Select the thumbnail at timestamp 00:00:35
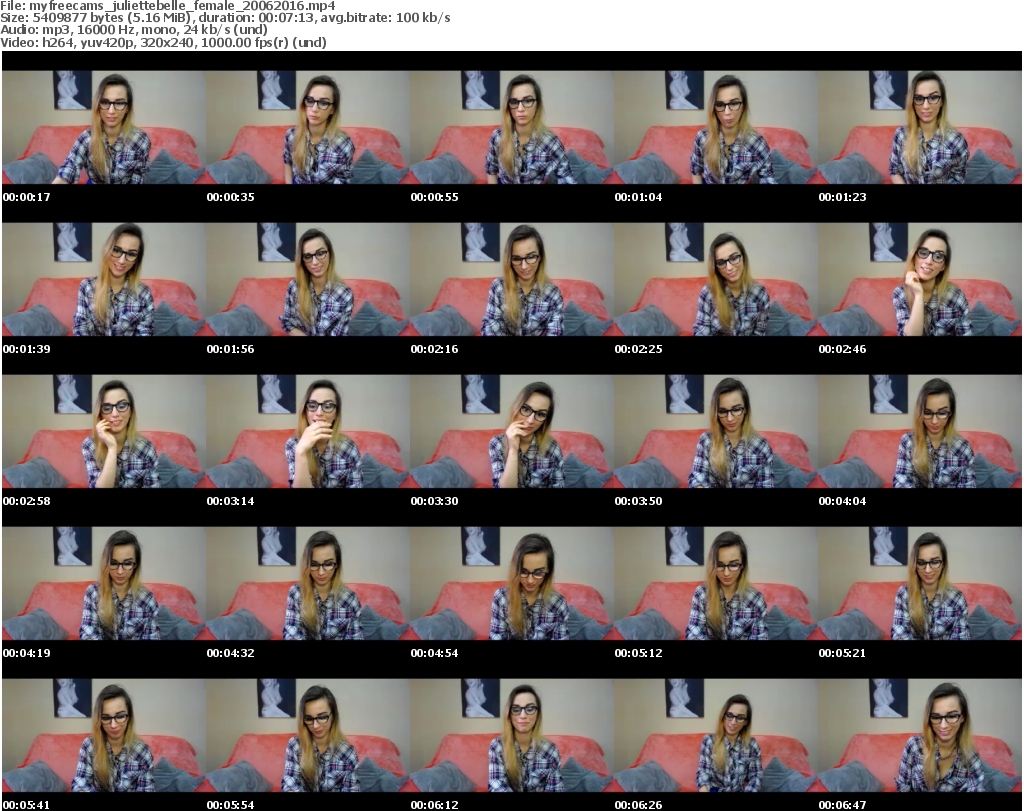 pyautogui.click(x=308, y=127)
